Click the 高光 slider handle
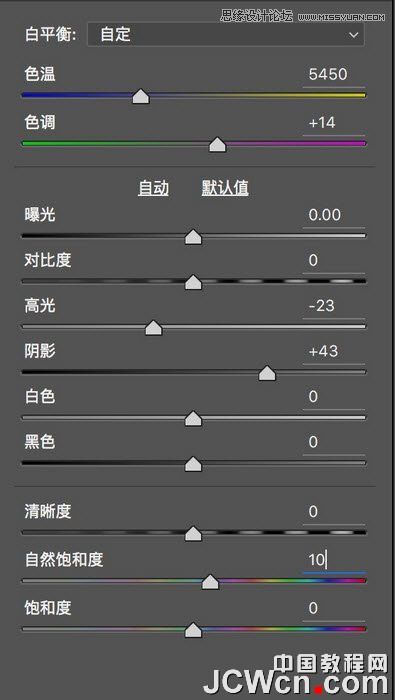Screen dimensions: 395x700 point(154,328)
